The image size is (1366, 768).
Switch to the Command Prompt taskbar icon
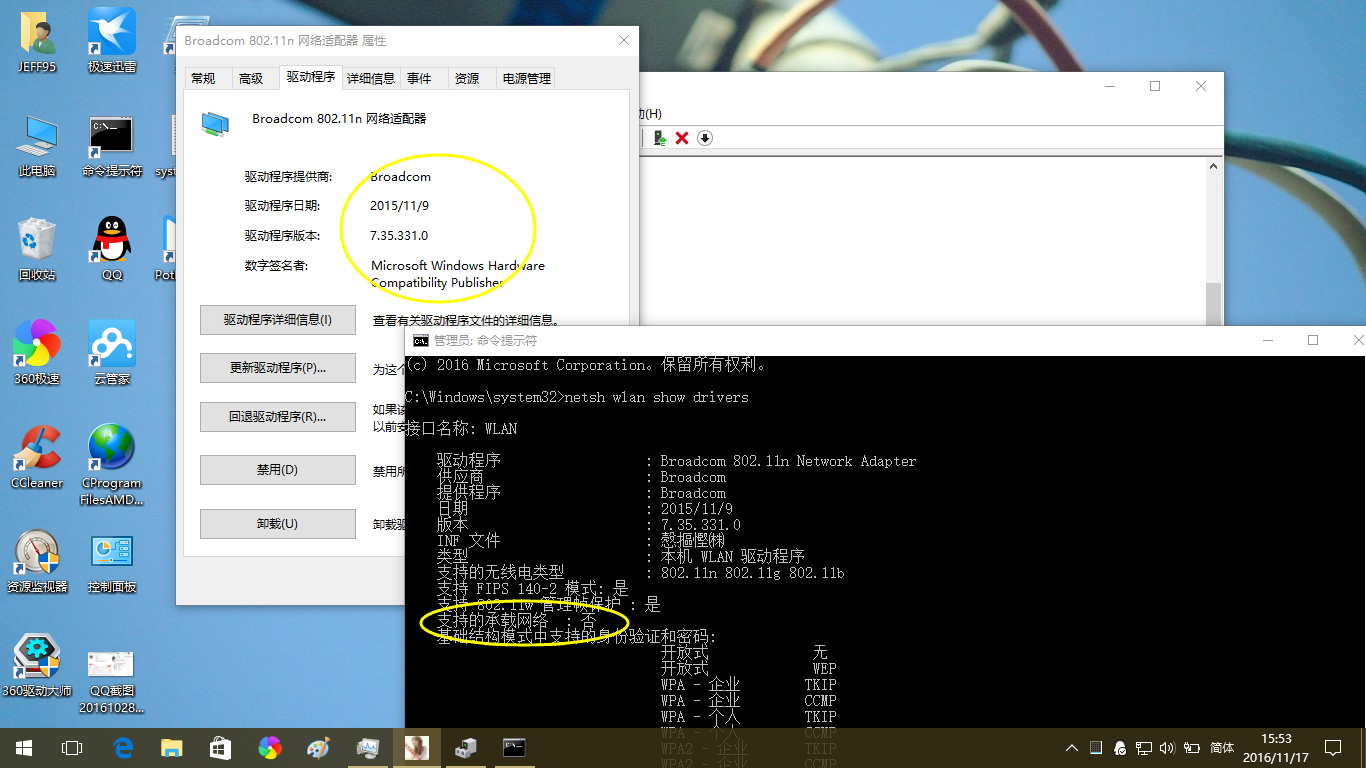point(514,747)
